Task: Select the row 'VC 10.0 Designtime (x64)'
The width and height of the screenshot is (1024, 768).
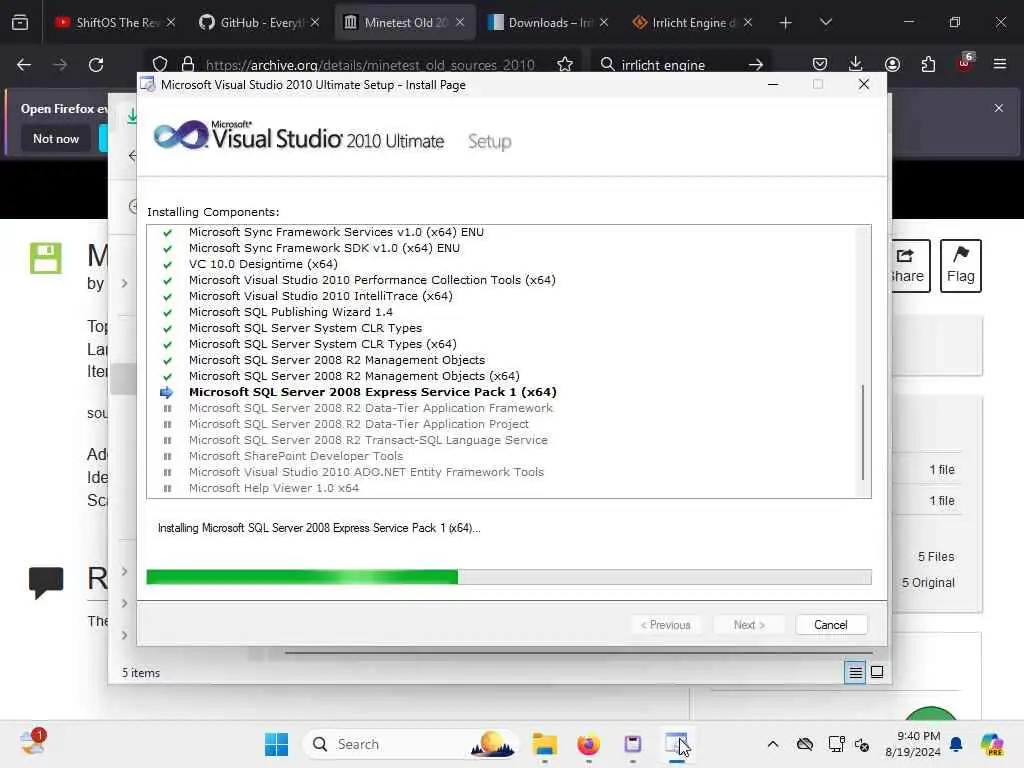Action: pos(263,264)
